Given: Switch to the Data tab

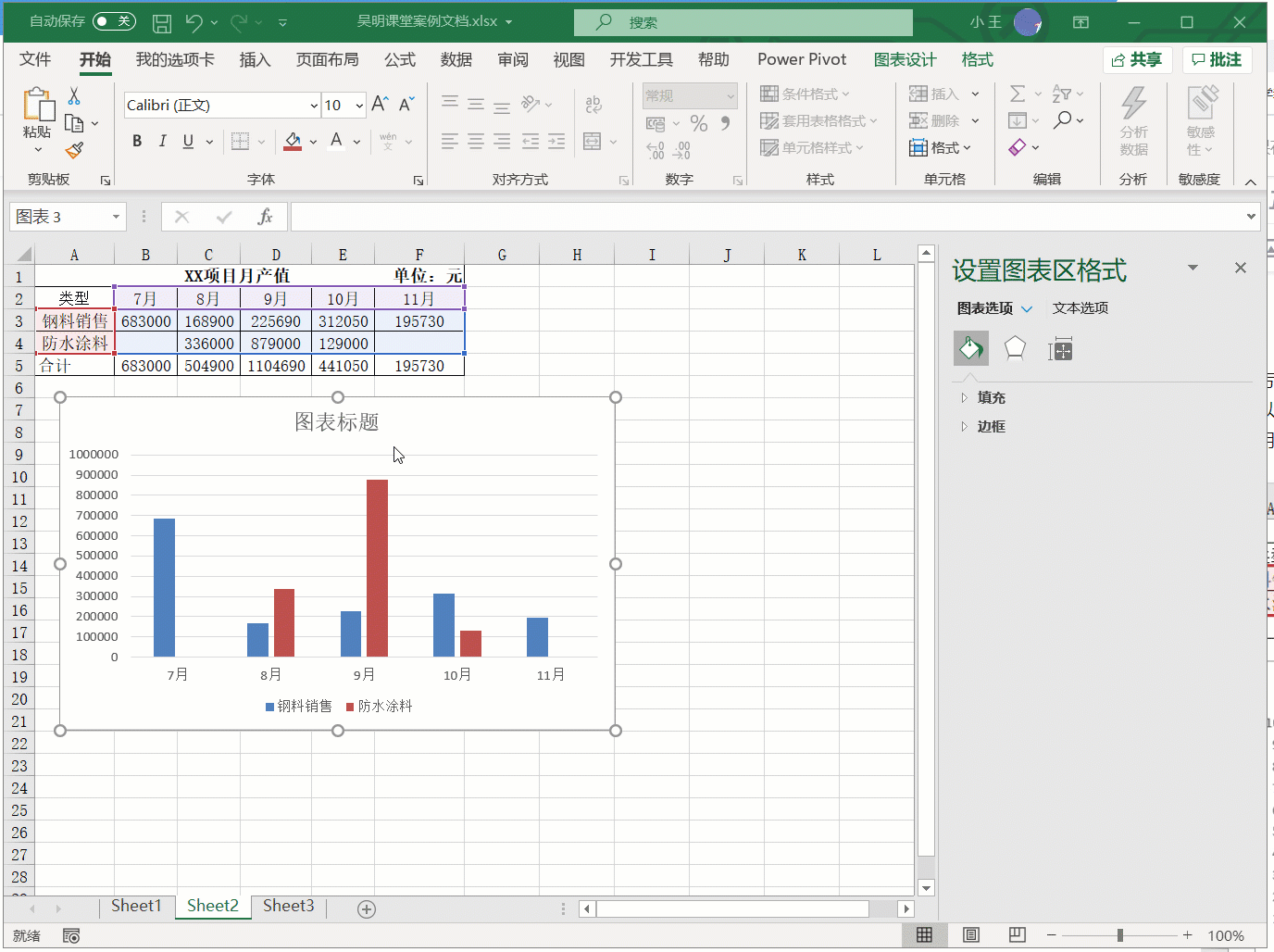Looking at the screenshot, I should tap(456, 59).
